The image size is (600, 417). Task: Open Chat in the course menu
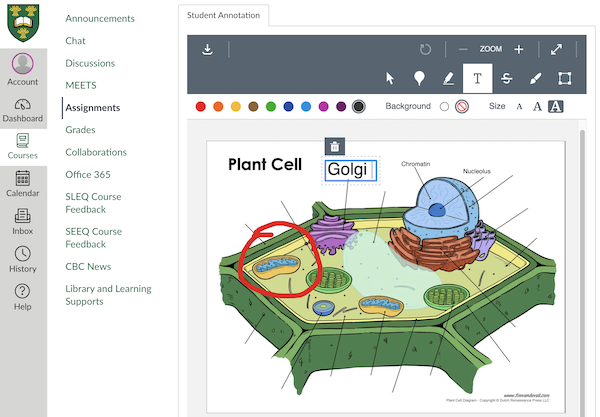tap(75, 41)
